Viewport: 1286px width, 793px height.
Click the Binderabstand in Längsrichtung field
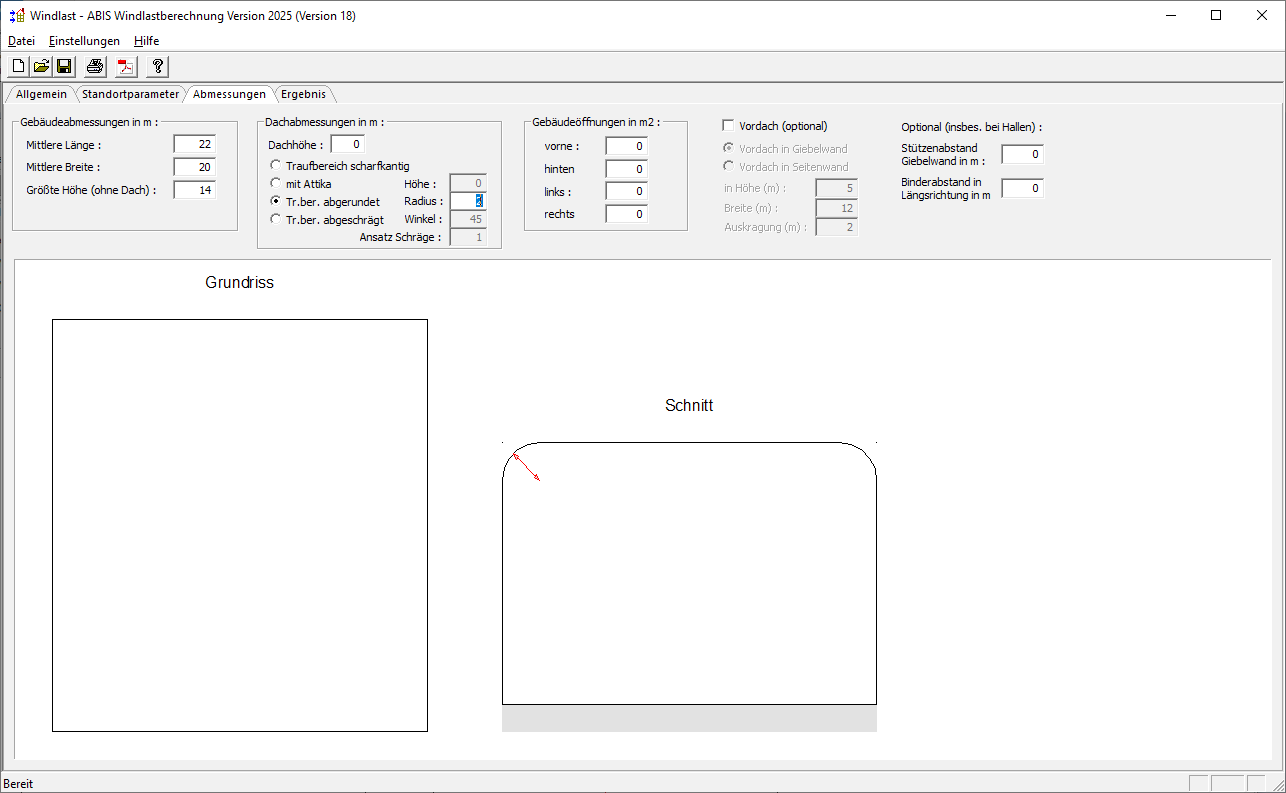[x=1022, y=188]
